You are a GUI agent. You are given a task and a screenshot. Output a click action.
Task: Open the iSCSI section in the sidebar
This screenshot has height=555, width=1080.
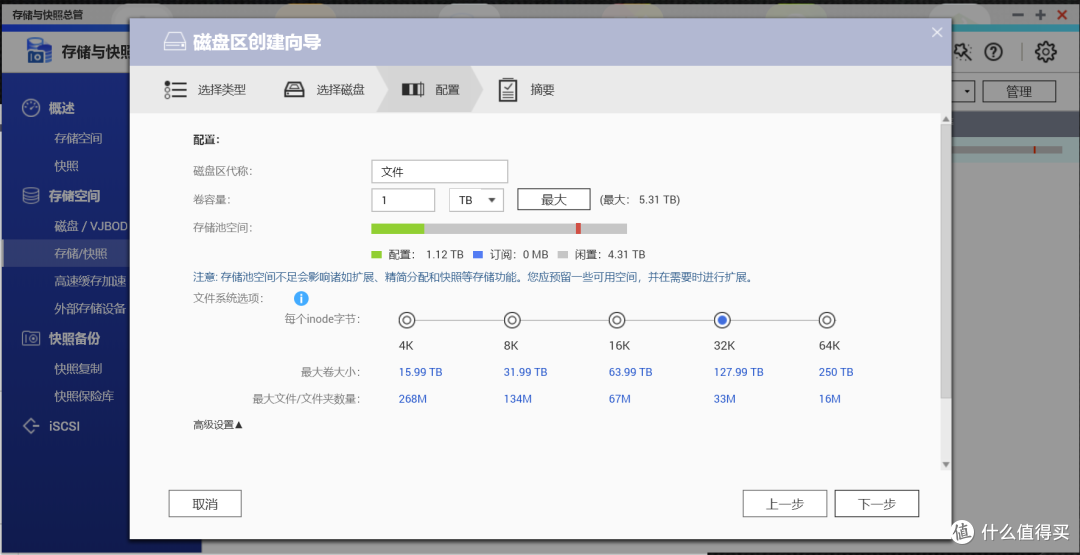tap(66, 426)
